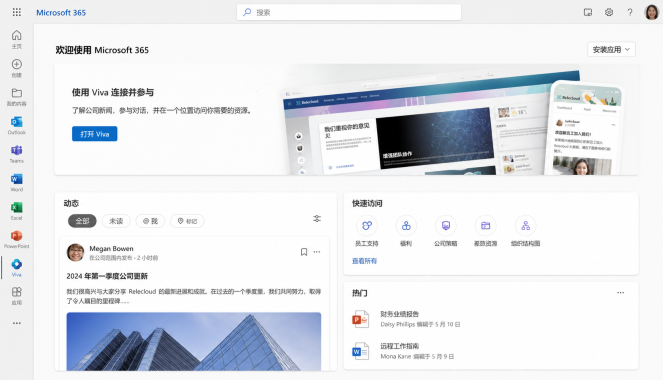Open 福利 quick access icon
Screen dimensions: 663x380
point(406,226)
